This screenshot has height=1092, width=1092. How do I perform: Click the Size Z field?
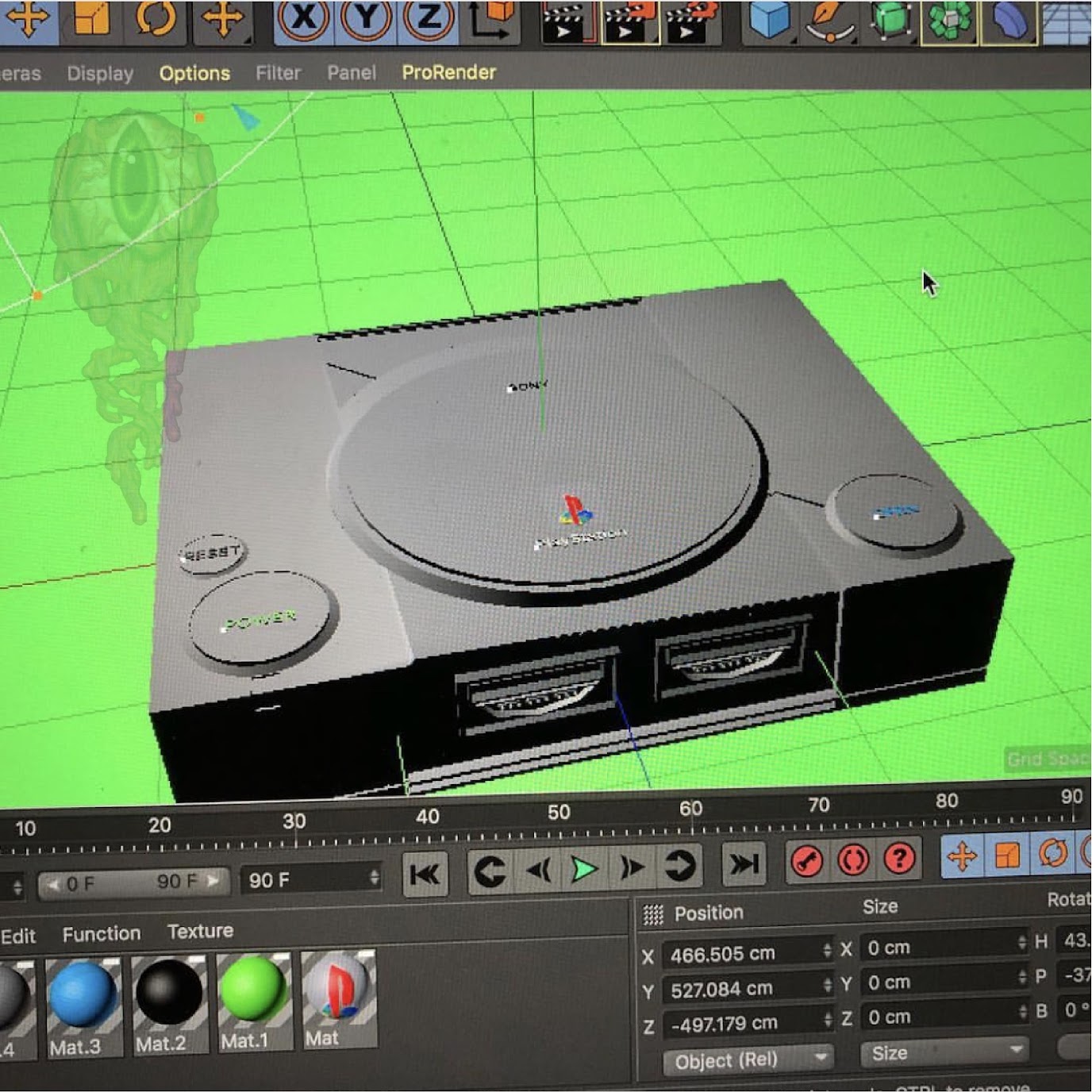tap(944, 1016)
